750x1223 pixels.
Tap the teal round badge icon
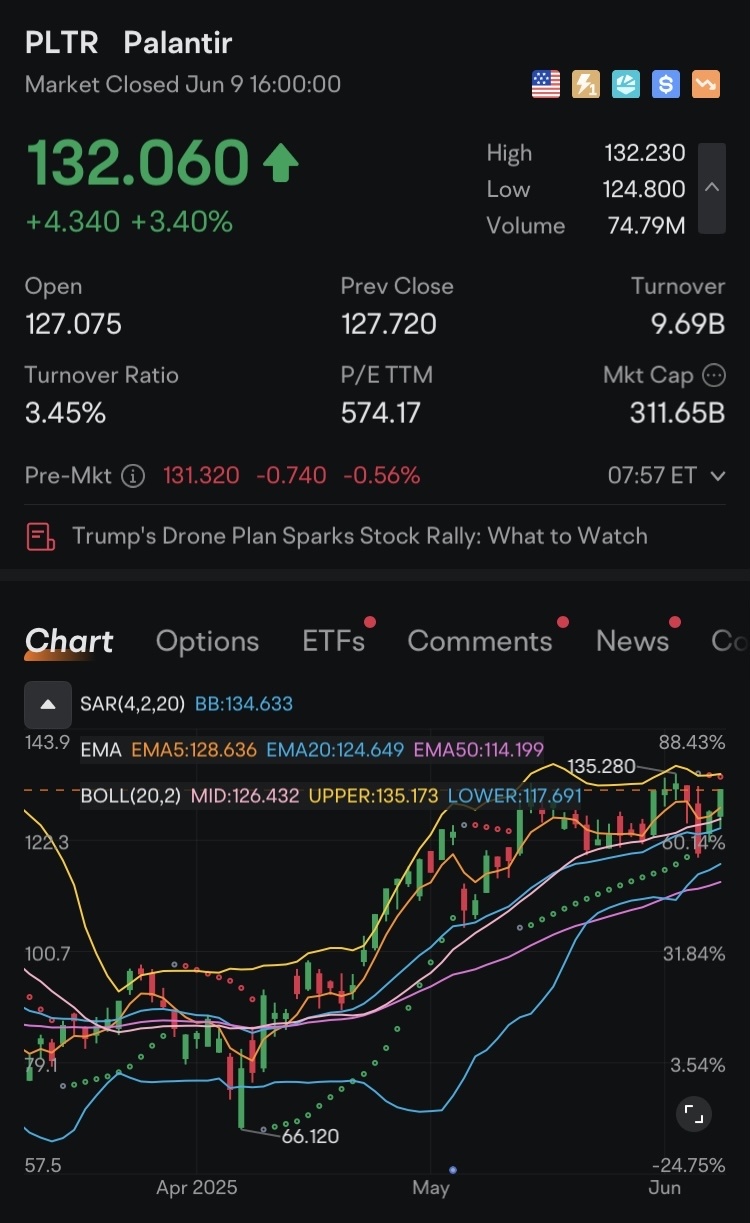625,84
